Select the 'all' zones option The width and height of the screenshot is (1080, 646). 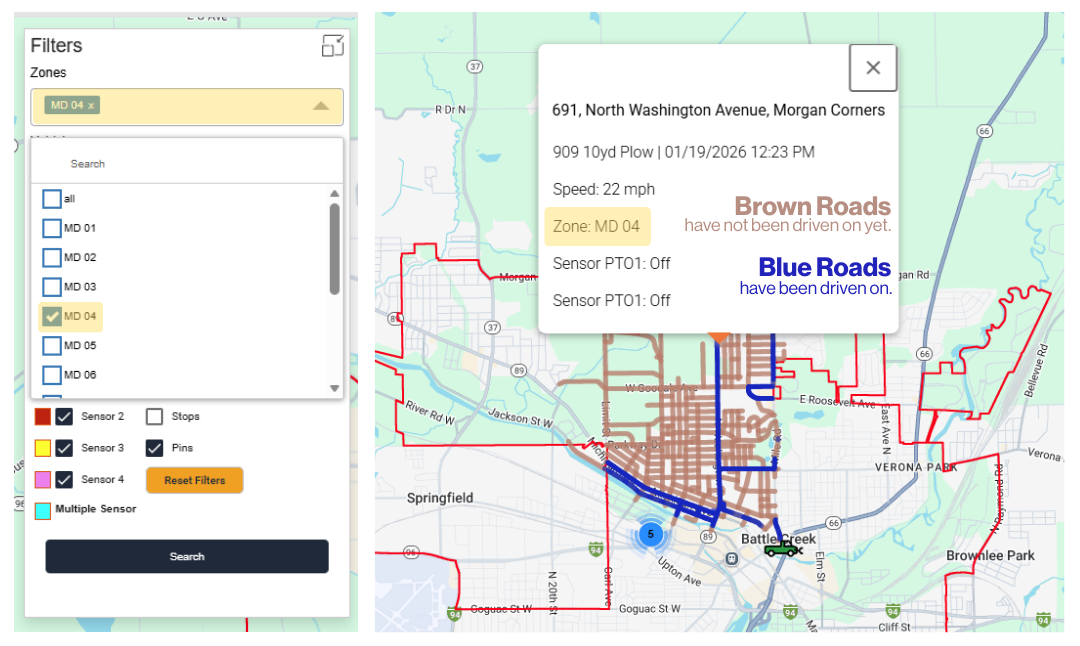(x=52, y=199)
